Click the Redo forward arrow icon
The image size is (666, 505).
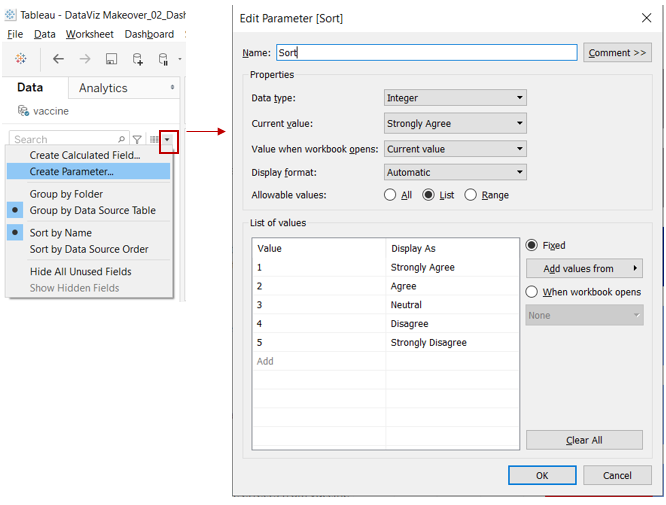click(x=85, y=59)
